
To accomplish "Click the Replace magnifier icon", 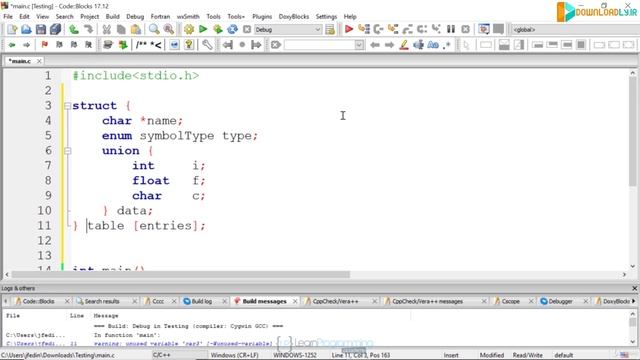I will 168,29.
